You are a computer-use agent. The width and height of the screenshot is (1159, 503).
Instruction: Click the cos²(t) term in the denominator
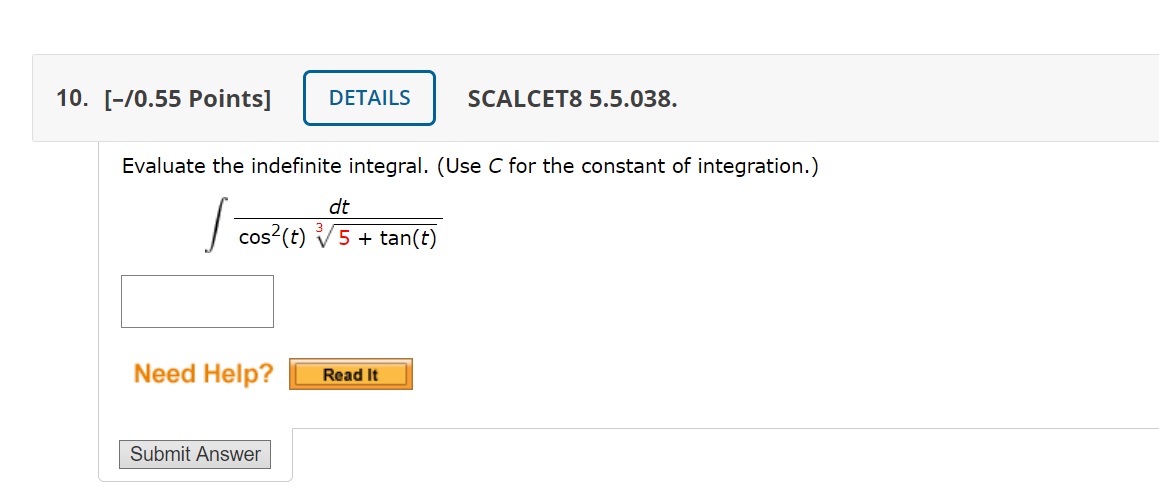pos(272,238)
